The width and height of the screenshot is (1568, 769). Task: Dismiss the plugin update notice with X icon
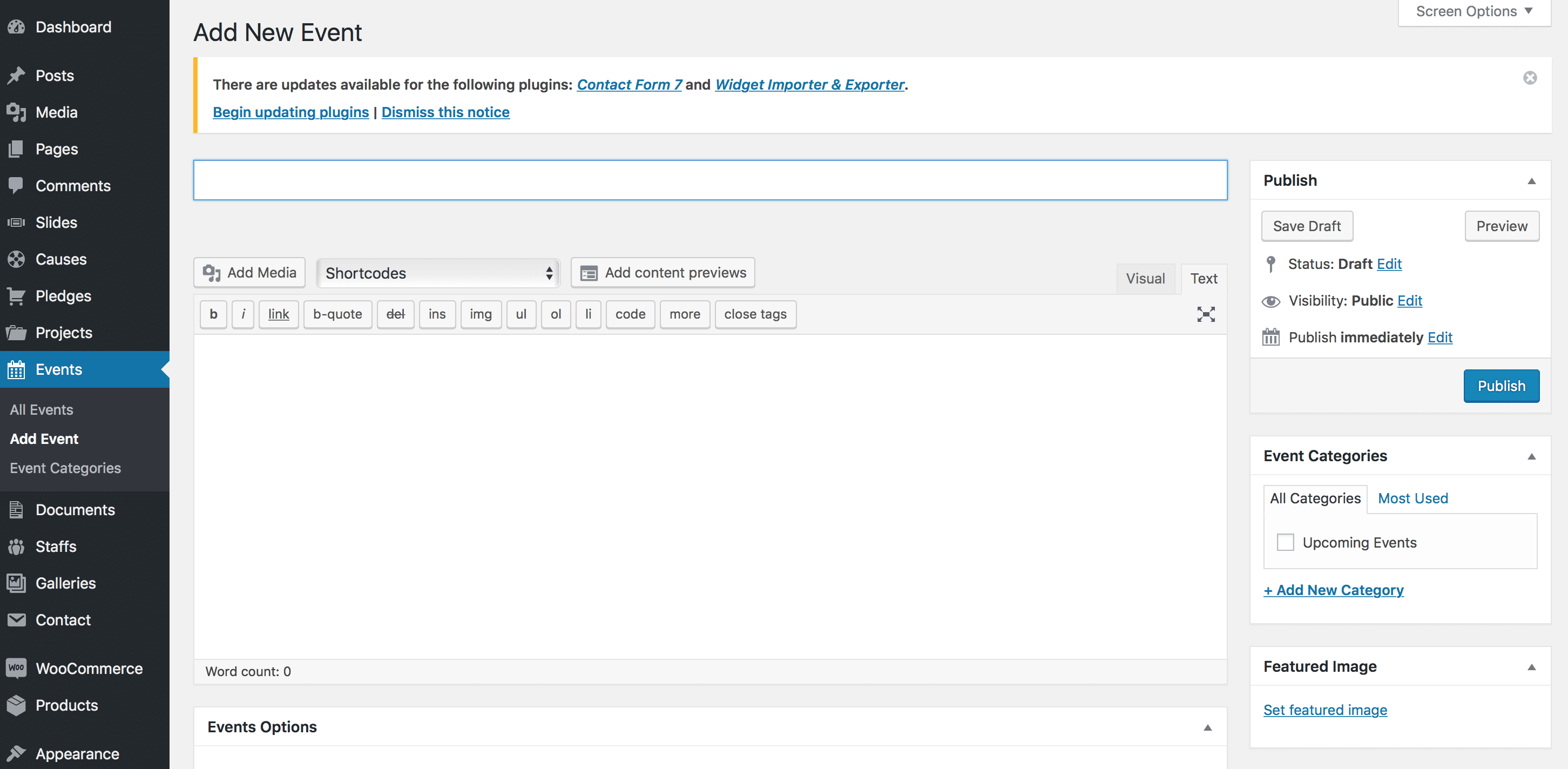[1529, 78]
